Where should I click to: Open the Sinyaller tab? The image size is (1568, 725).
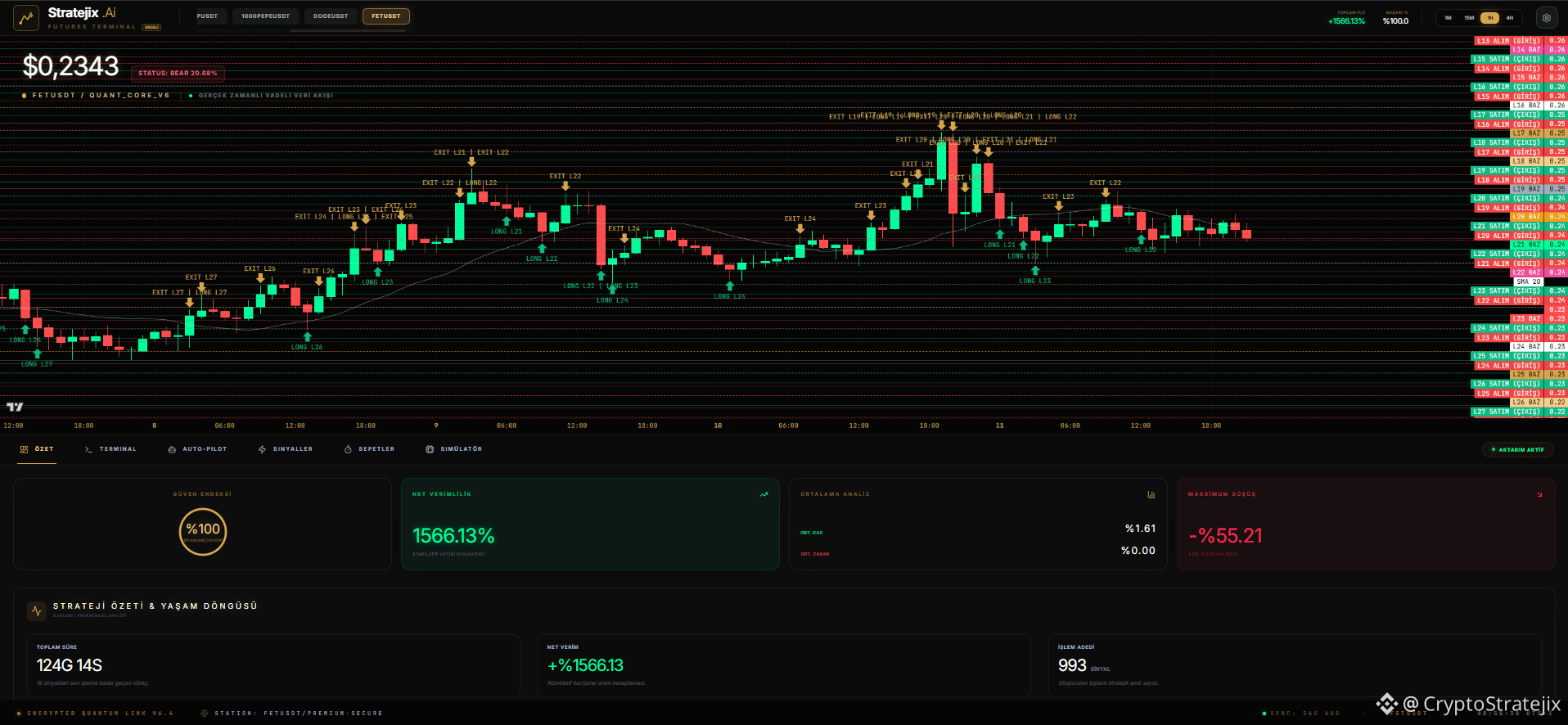286,449
